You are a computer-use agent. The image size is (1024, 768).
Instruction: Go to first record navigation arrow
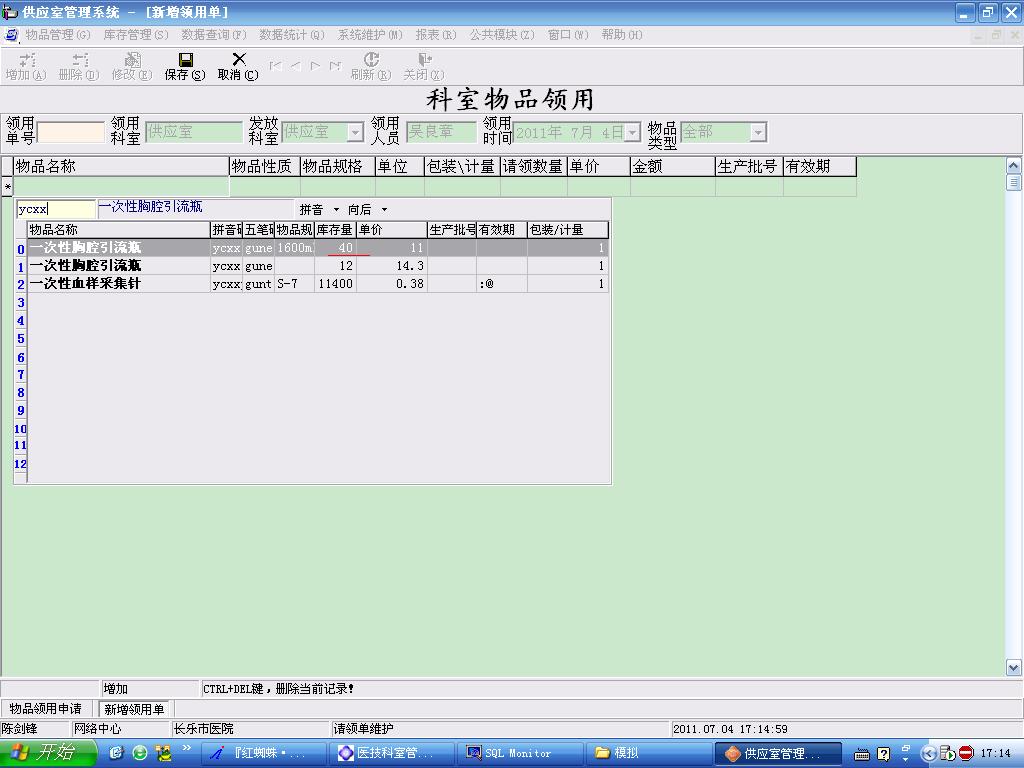[276, 65]
